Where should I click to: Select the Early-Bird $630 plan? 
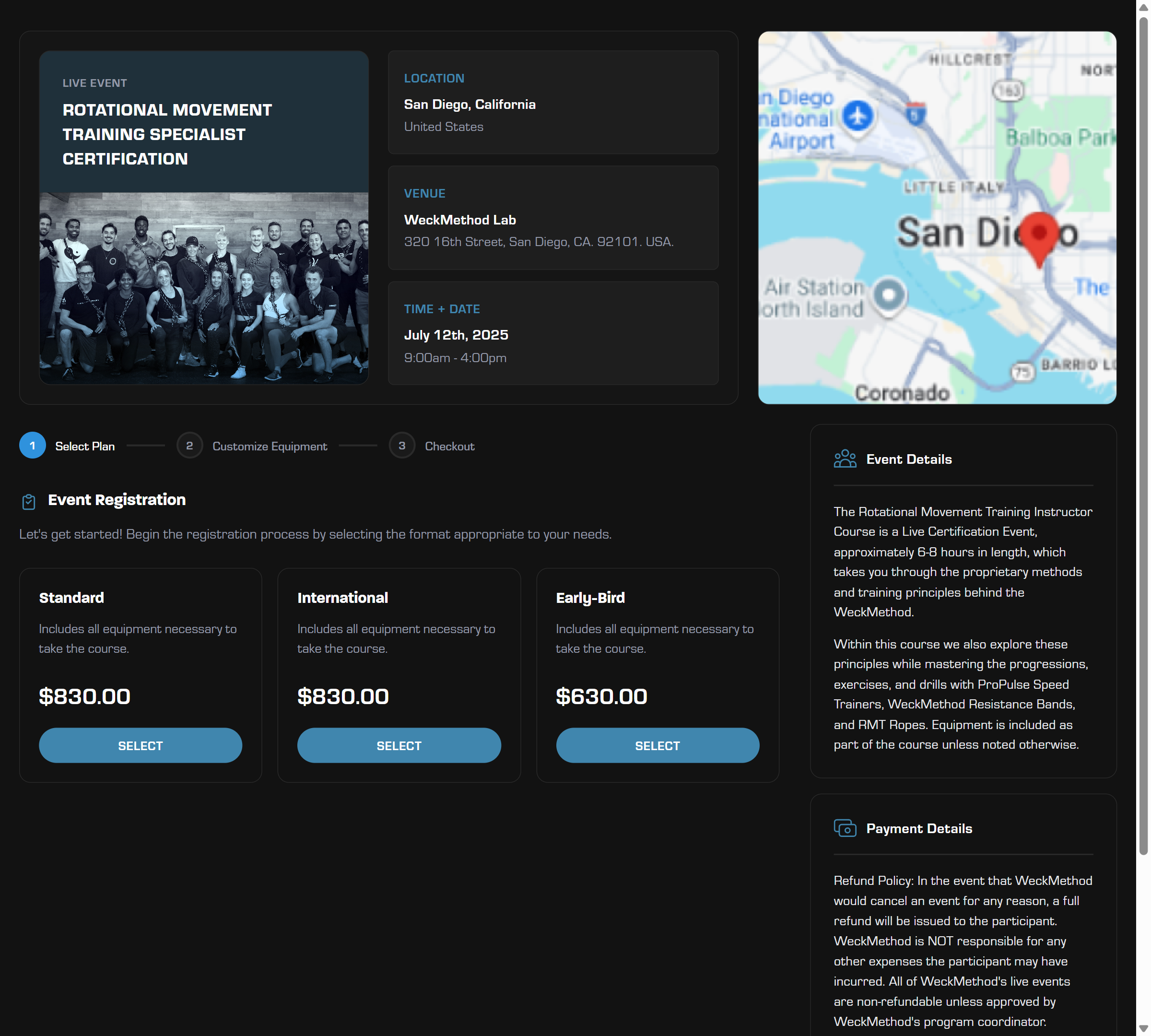(x=657, y=745)
